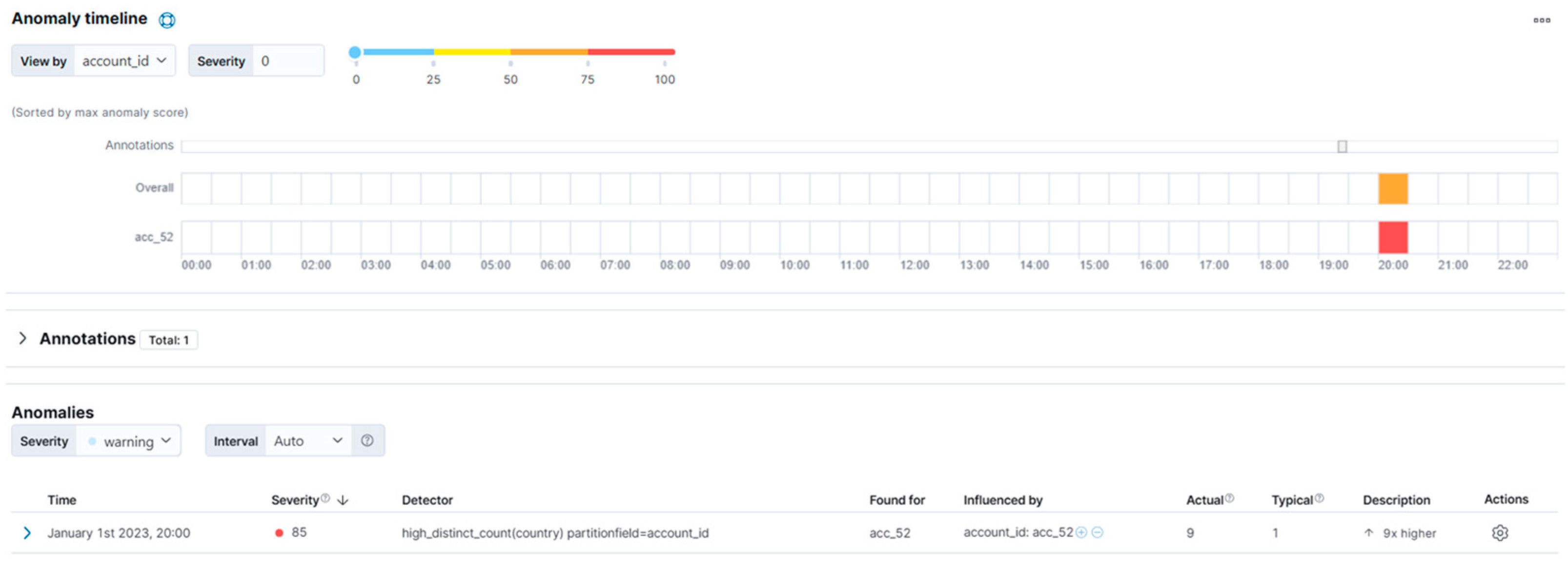Add filter for account_id acc_52 (plus)
The width and height of the screenshot is (1568, 564).
[1081, 532]
